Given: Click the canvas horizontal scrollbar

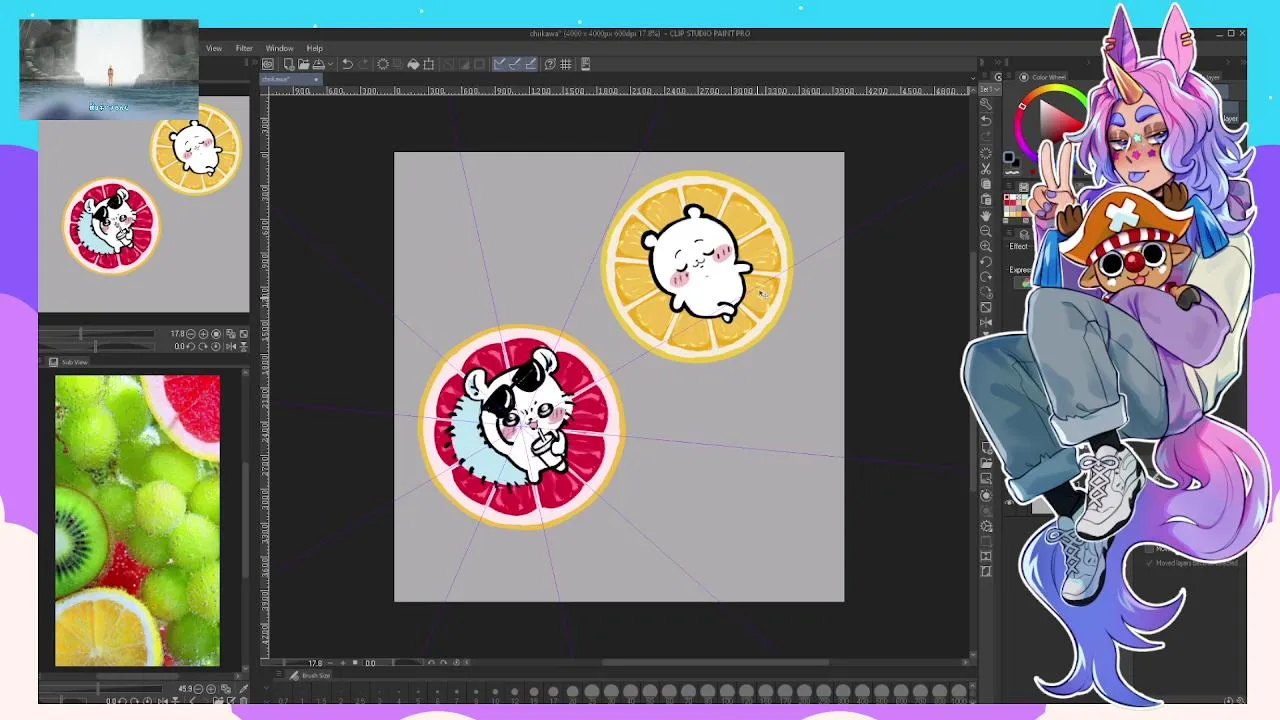Looking at the screenshot, I should click(x=715, y=662).
